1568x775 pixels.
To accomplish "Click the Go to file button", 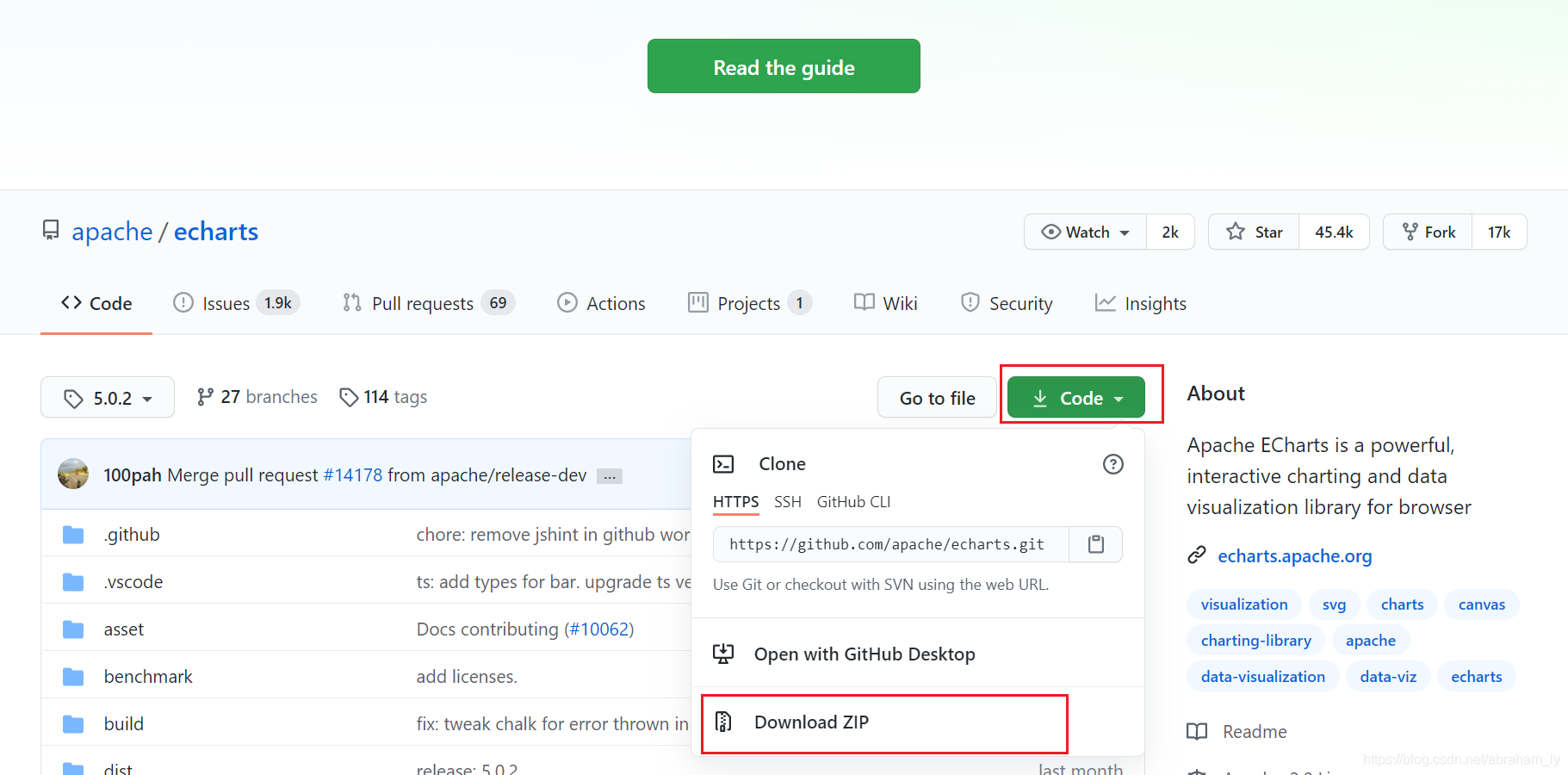I will point(937,398).
